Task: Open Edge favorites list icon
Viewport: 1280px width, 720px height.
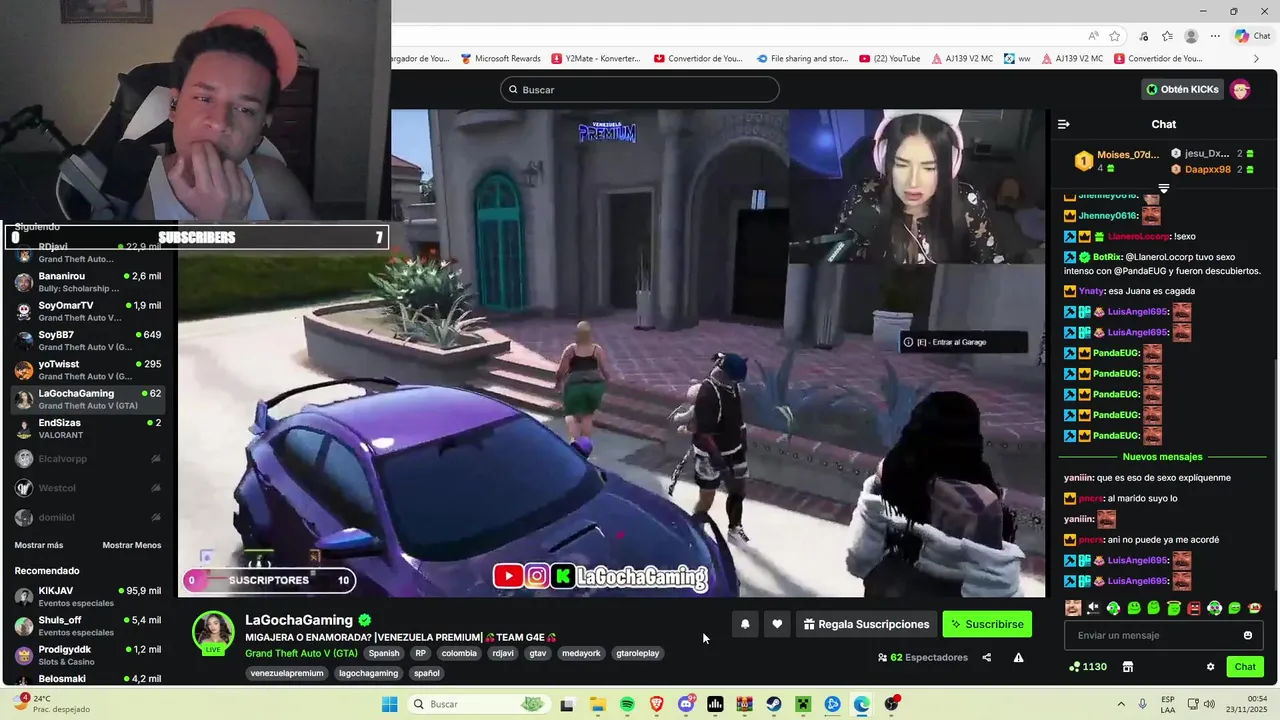Action: 1167,36
